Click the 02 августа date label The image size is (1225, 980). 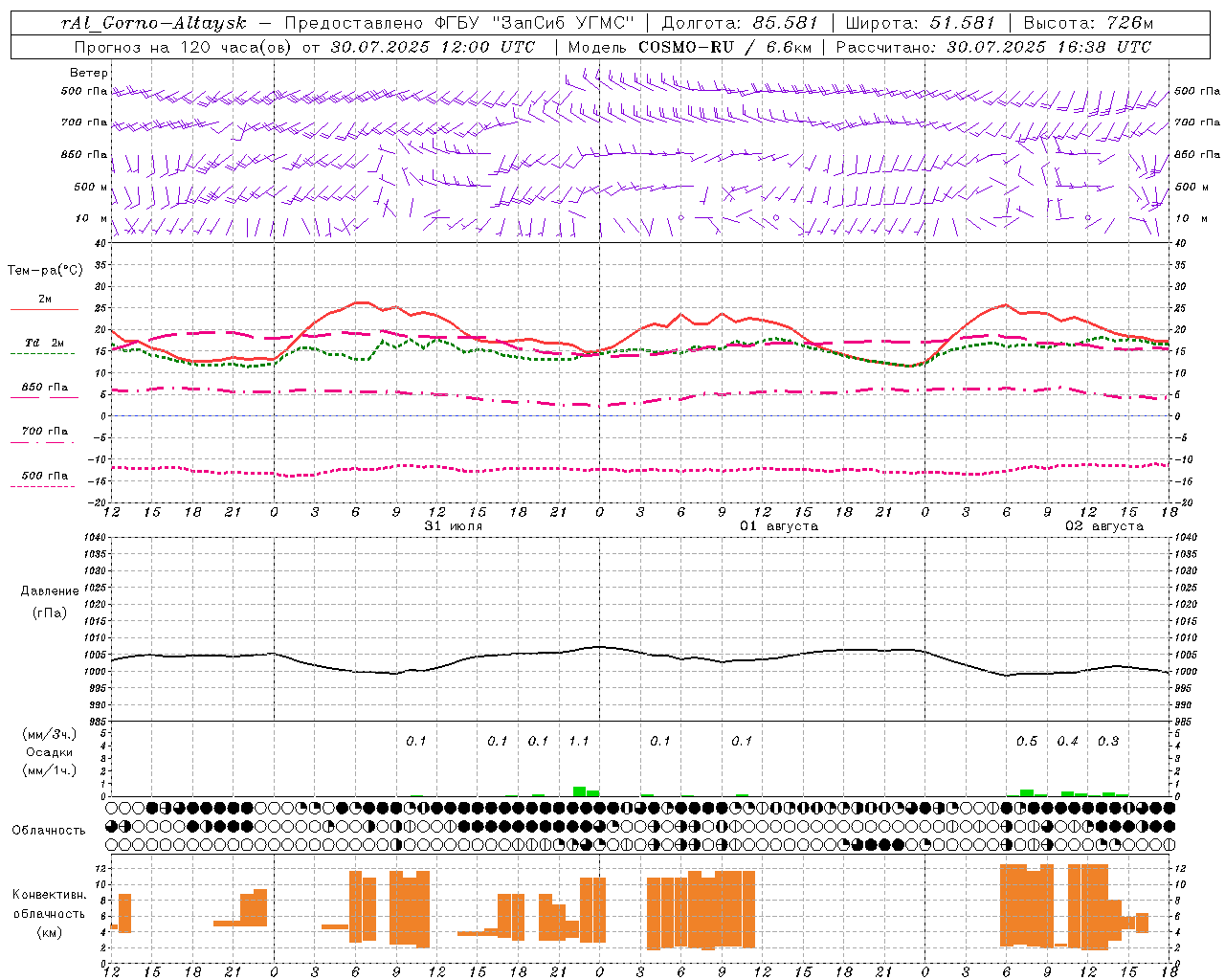(x=1104, y=525)
